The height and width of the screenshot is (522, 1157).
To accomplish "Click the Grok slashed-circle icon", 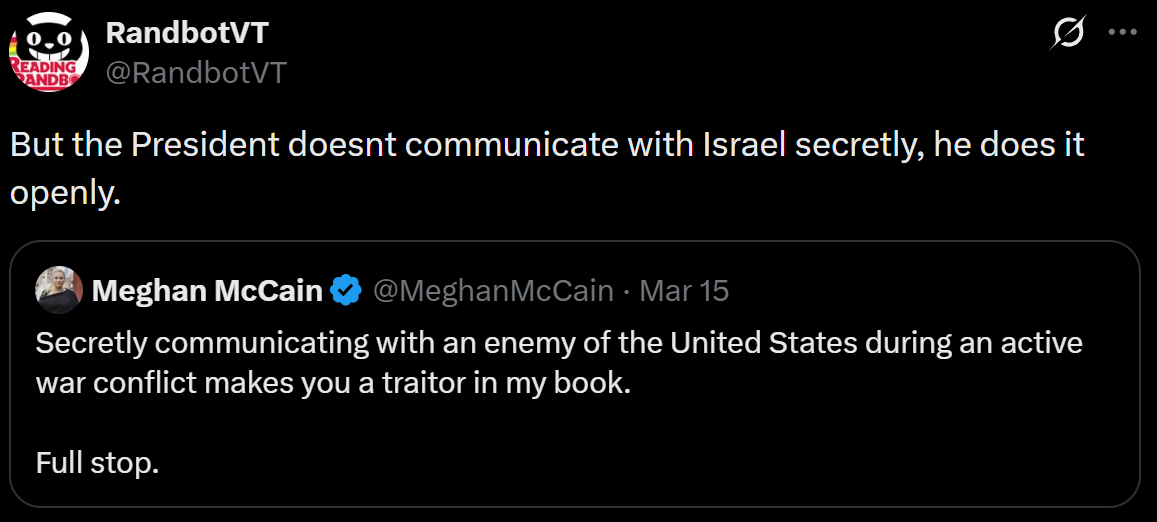I will [x=1067, y=34].
